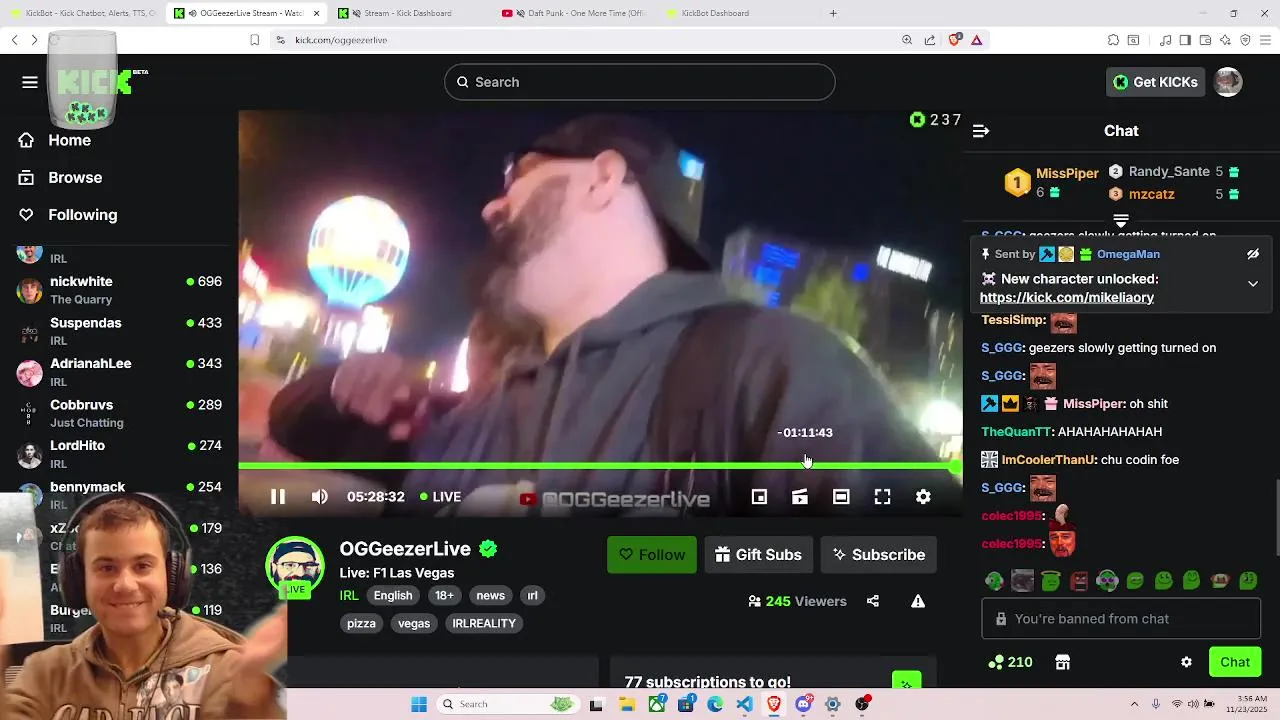Open File Explorer from taskbar
Image resolution: width=1280 pixels, height=720 pixels.
coord(627,704)
